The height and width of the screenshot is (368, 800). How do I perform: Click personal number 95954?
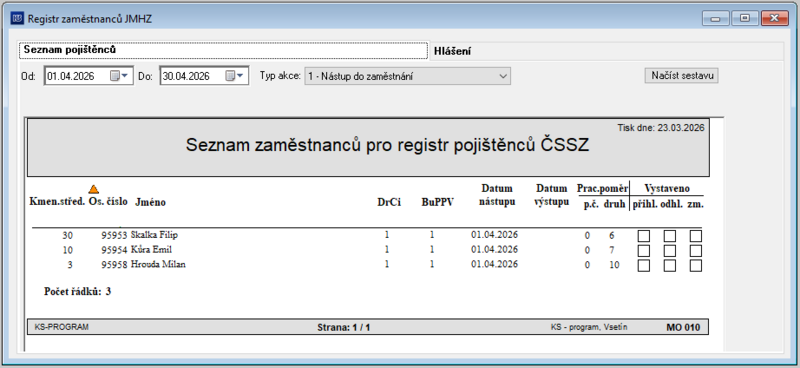(114, 250)
